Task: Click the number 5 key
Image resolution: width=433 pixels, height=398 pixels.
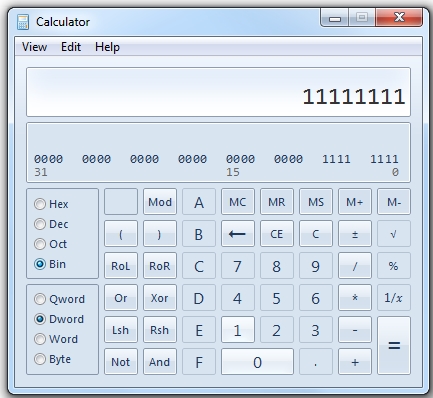Action: 277,298
